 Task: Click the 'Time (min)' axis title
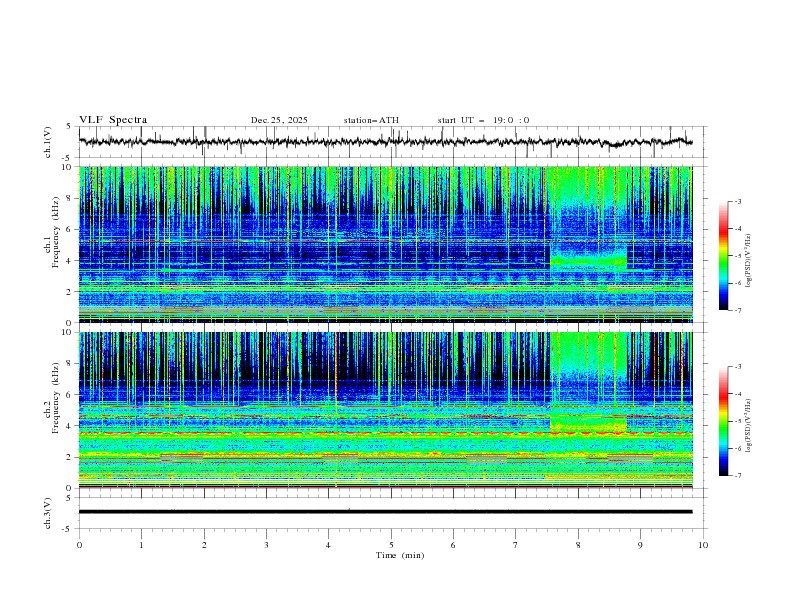pyautogui.click(x=400, y=555)
